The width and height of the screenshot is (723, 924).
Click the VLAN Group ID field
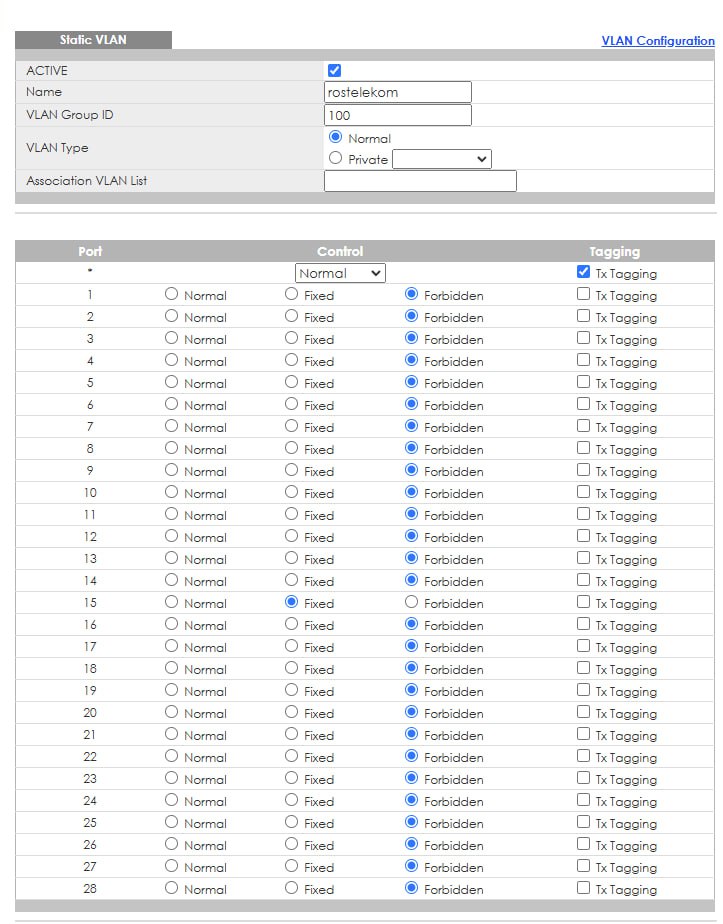point(398,115)
